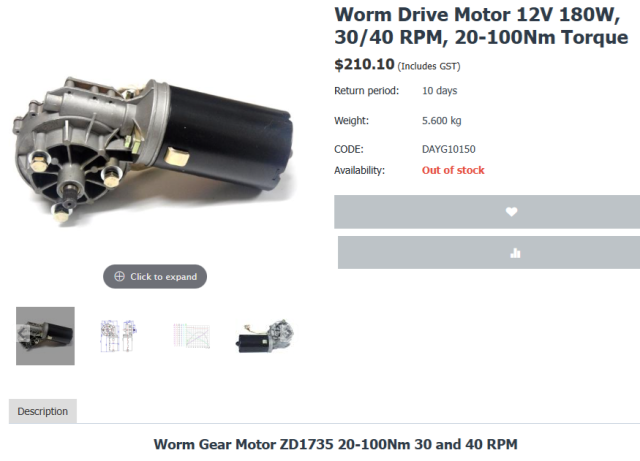This screenshot has height=461, width=640.
Task: Open the large worm drive motor photo
Action: (152, 149)
